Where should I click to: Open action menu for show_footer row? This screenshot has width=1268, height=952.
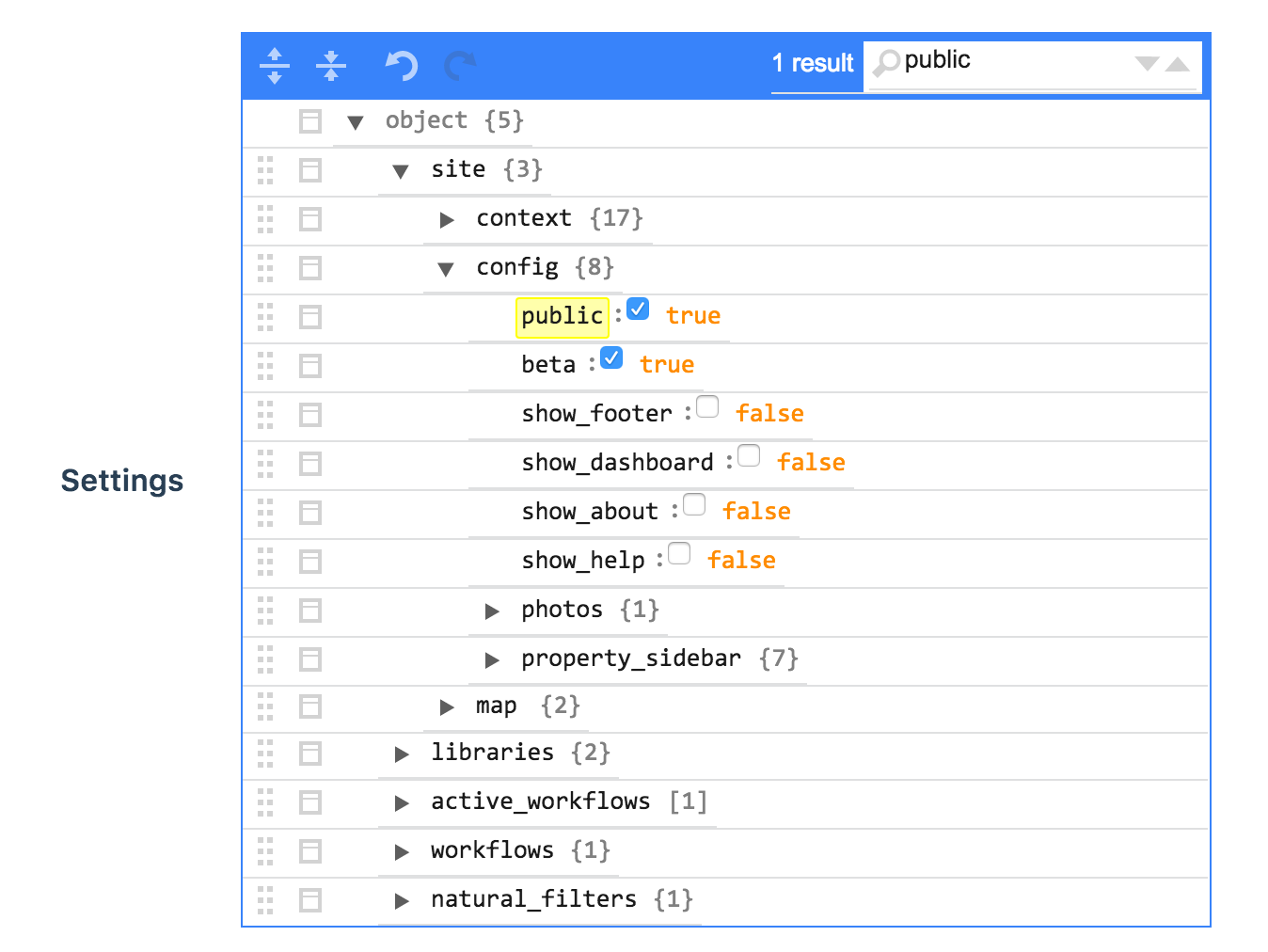point(310,415)
